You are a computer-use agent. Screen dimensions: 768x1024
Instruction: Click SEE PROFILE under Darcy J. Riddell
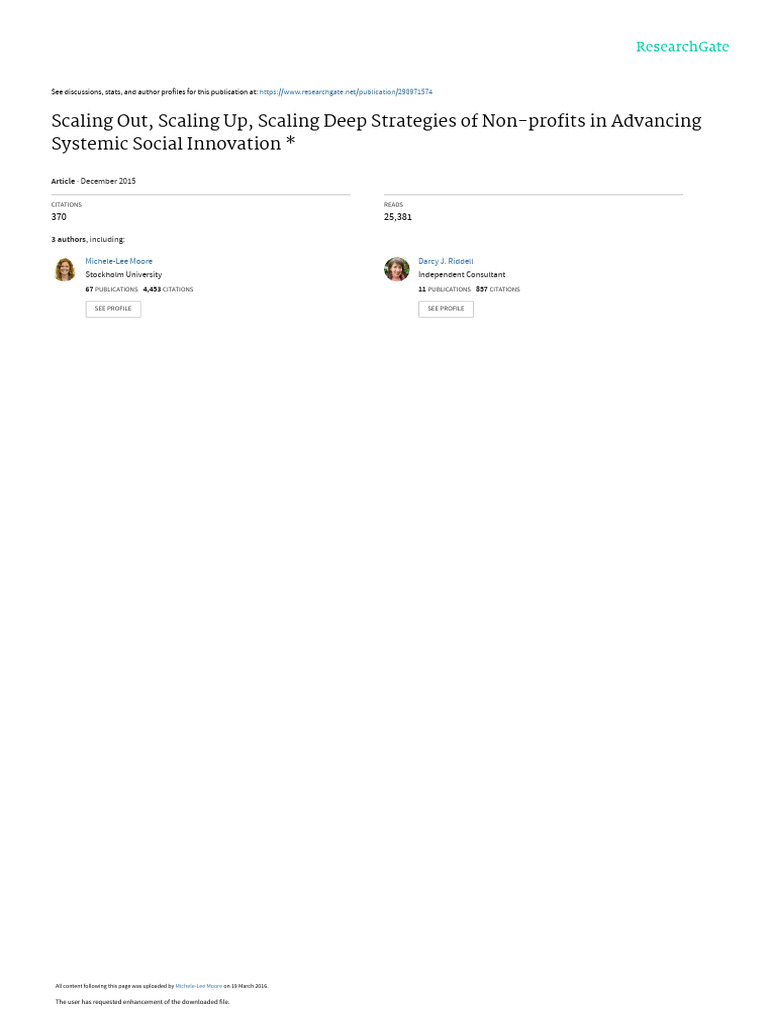pyautogui.click(x=446, y=309)
